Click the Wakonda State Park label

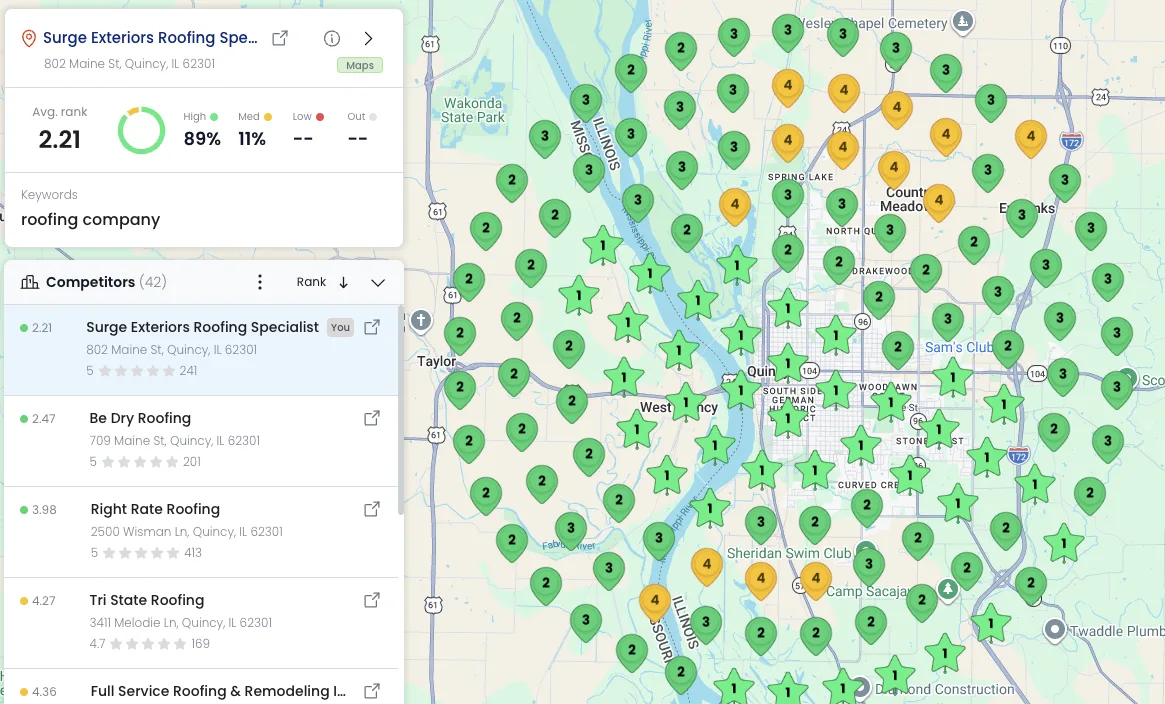click(473, 110)
